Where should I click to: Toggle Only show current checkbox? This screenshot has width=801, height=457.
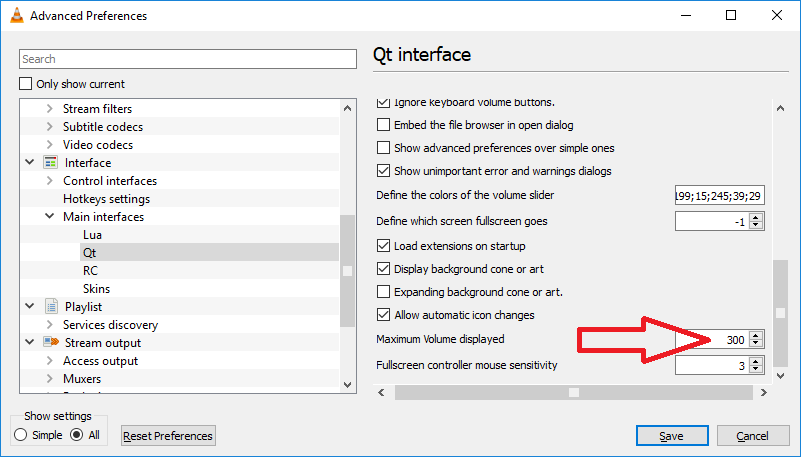point(26,84)
